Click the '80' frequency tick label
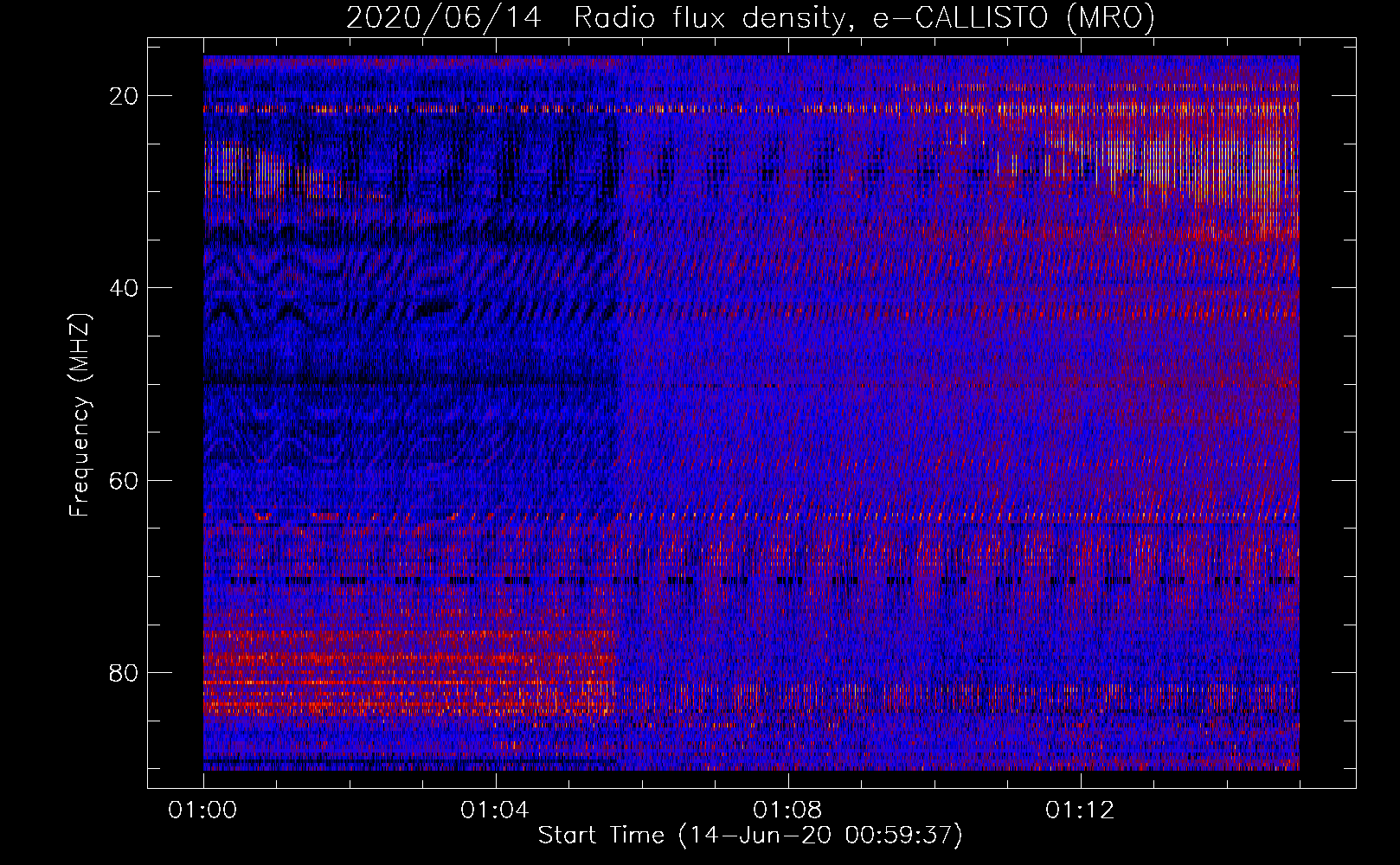 click(x=125, y=672)
